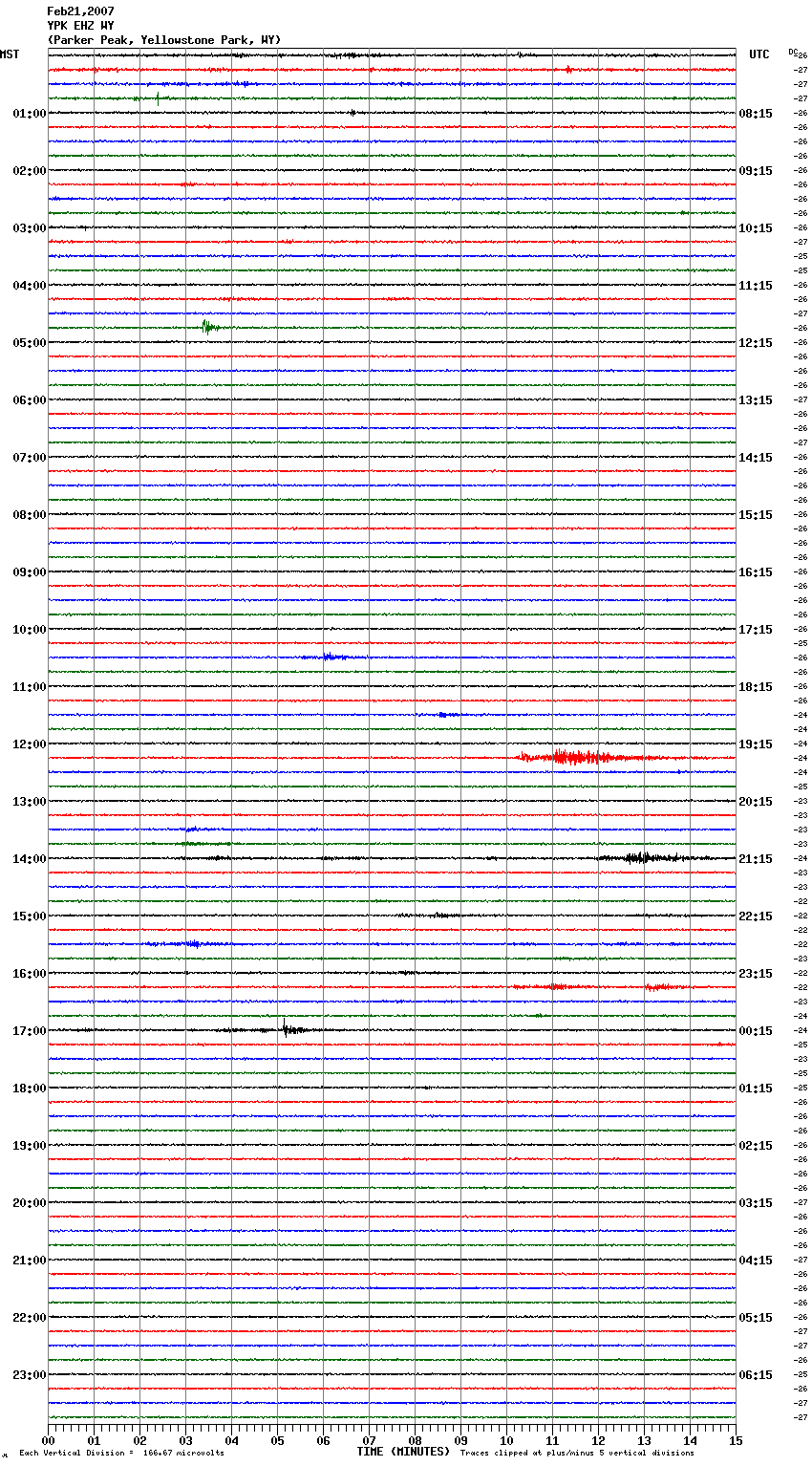Click the green seismic event on the 04:45 MST trace

[x=210, y=327]
